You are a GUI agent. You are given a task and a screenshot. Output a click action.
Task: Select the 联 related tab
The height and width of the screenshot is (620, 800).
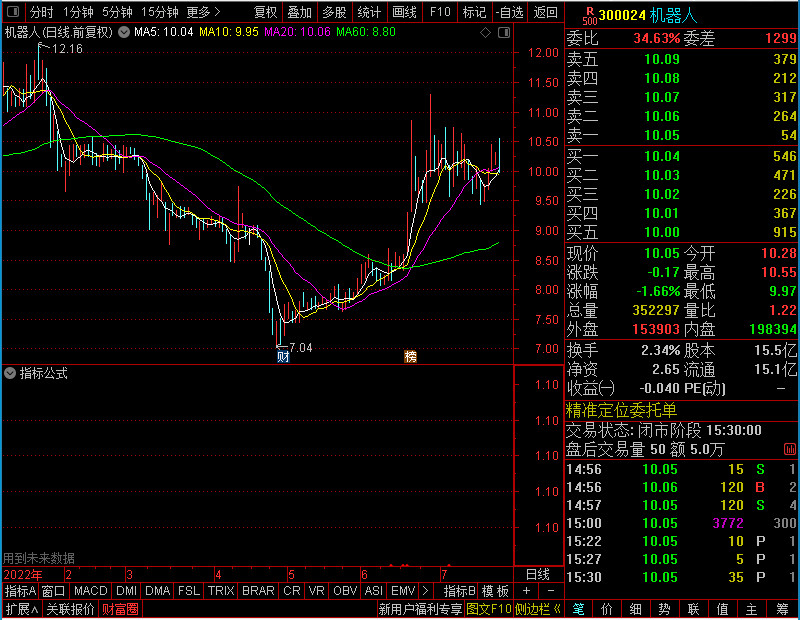(x=693, y=609)
